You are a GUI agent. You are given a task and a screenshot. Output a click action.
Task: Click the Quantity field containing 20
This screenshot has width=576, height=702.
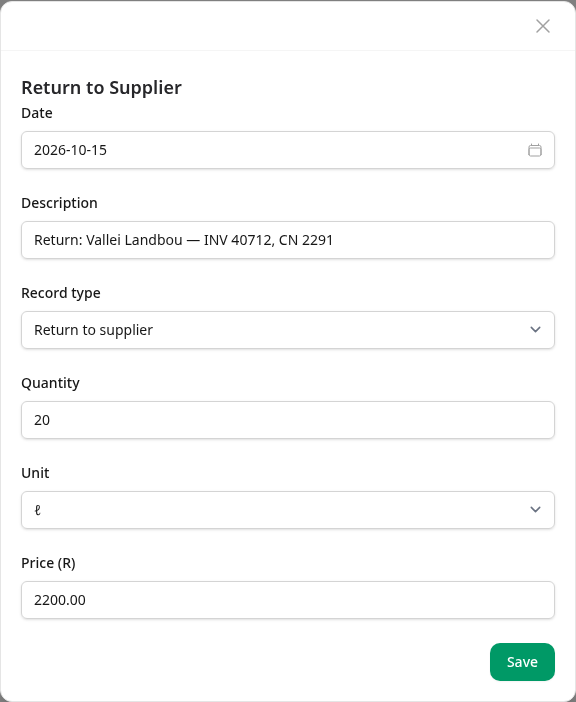(x=288, y=420)
